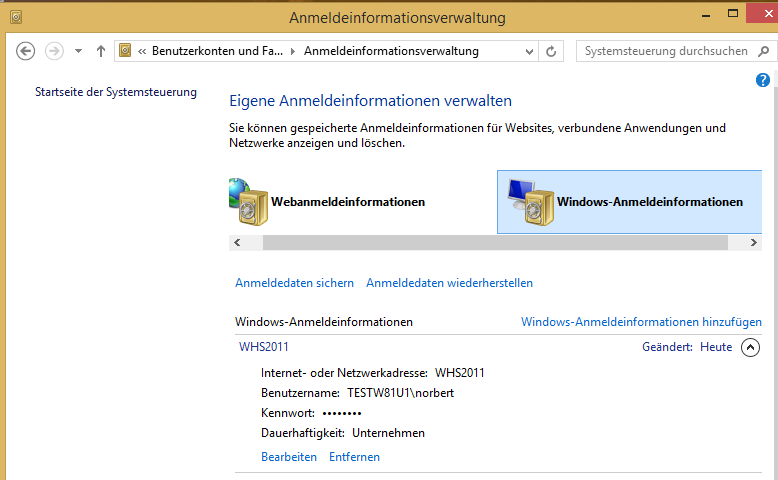Click the Forward navigation arrow
Screen dimensions: 778x480
point(54,51)
